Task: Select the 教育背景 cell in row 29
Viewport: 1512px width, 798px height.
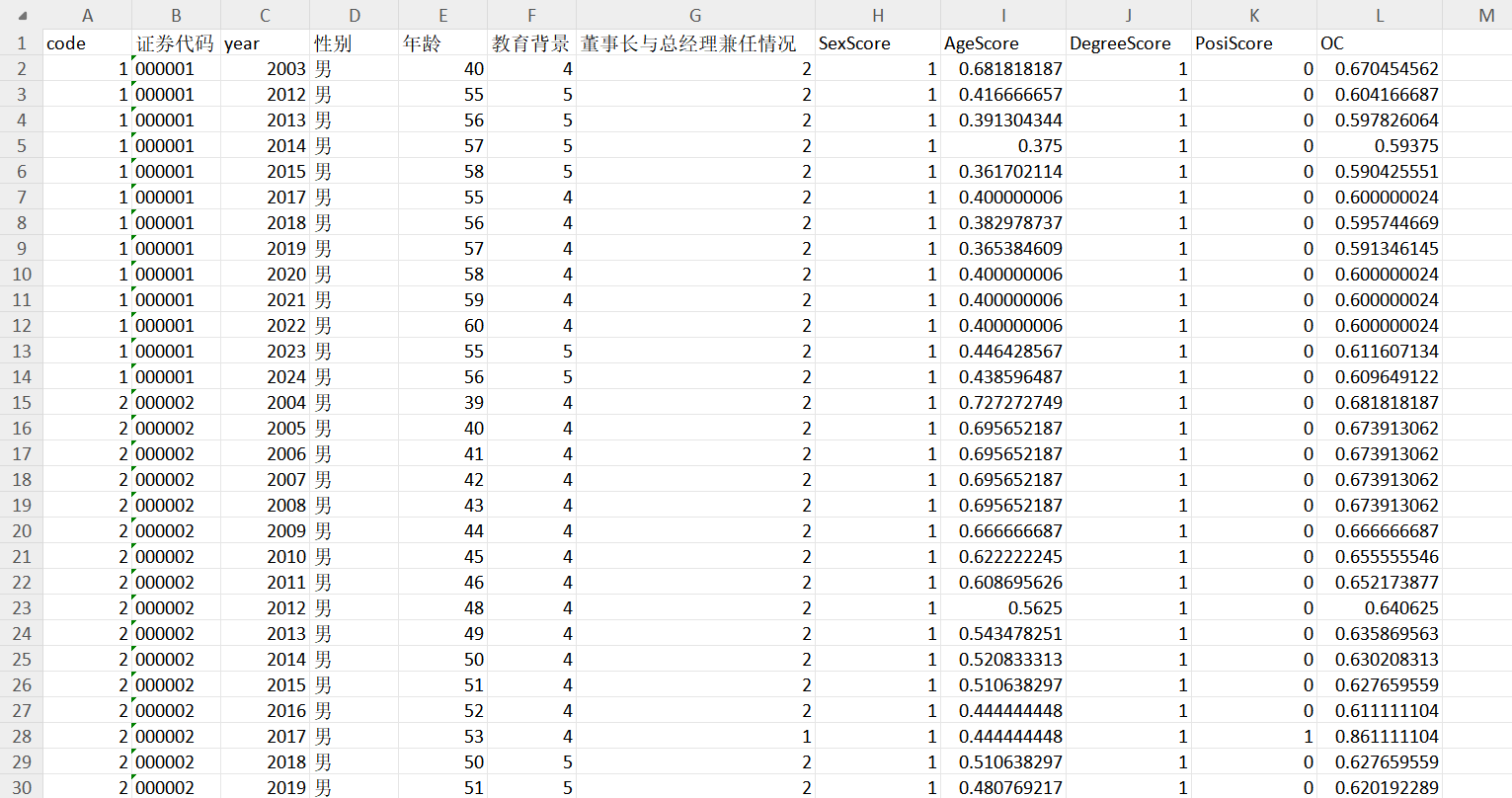Action: [531, 762]
